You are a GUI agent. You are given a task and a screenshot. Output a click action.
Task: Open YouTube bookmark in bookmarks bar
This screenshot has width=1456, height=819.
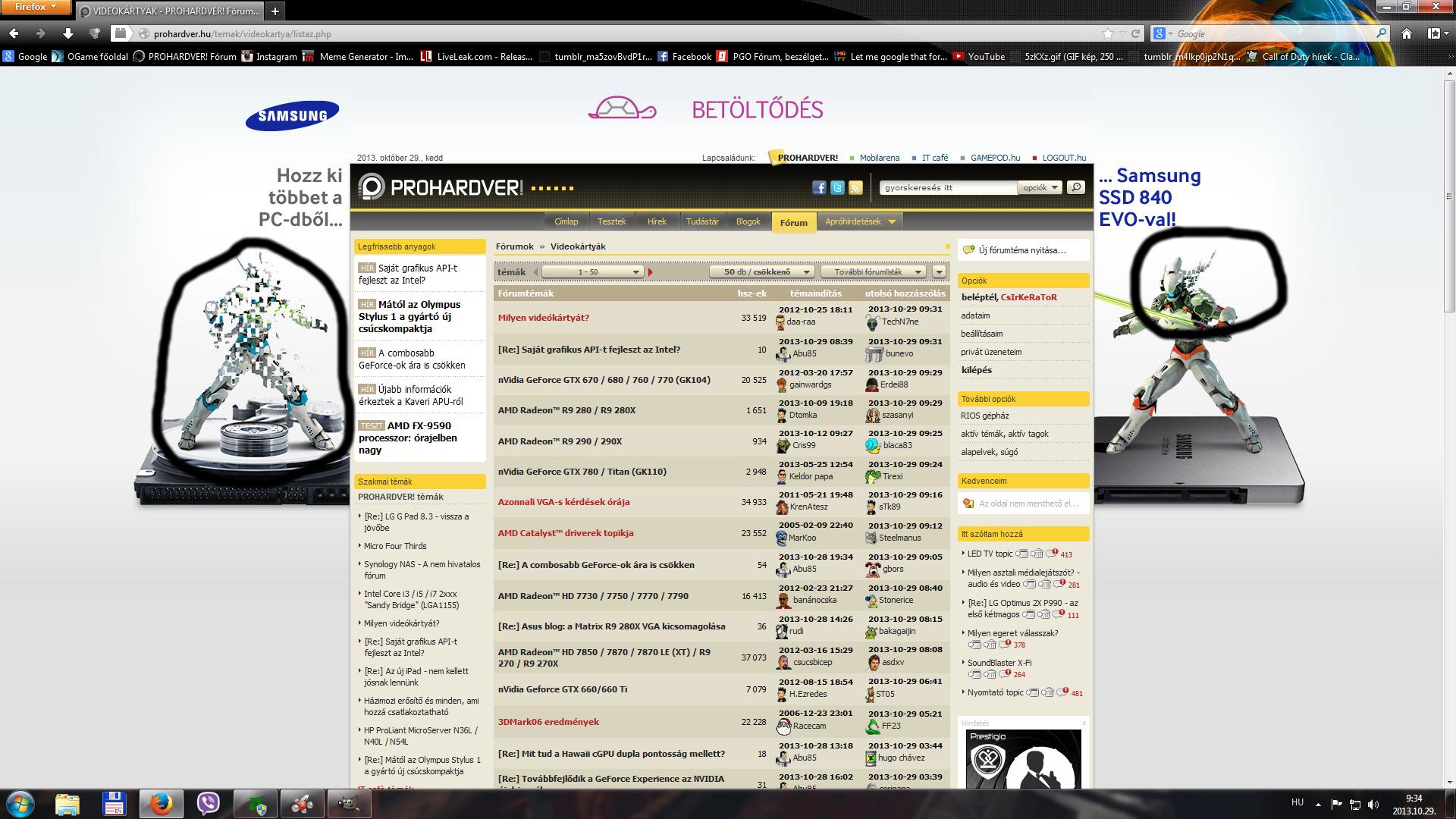pos(979,56)
